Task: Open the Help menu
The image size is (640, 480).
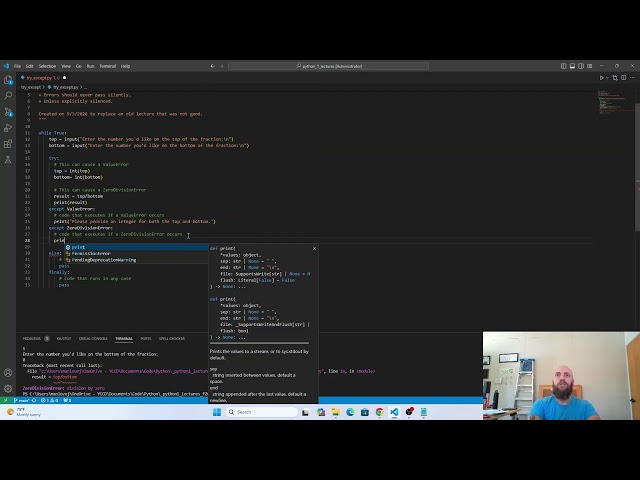Action: point(125,66)
